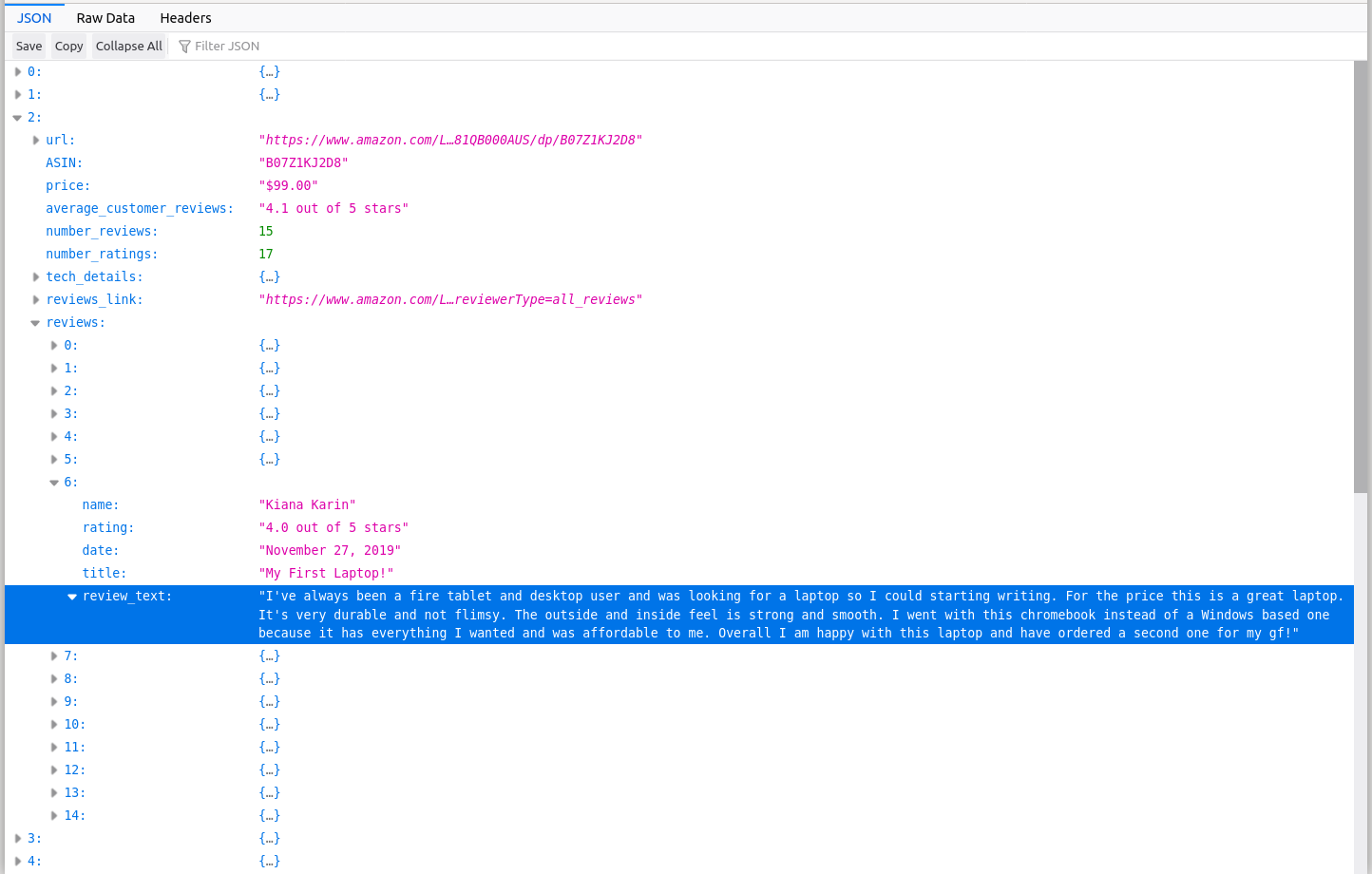Collapse the reviews array
Image resolution: width=1372 pixels, height=874 pixels.
tap(36, 323)
